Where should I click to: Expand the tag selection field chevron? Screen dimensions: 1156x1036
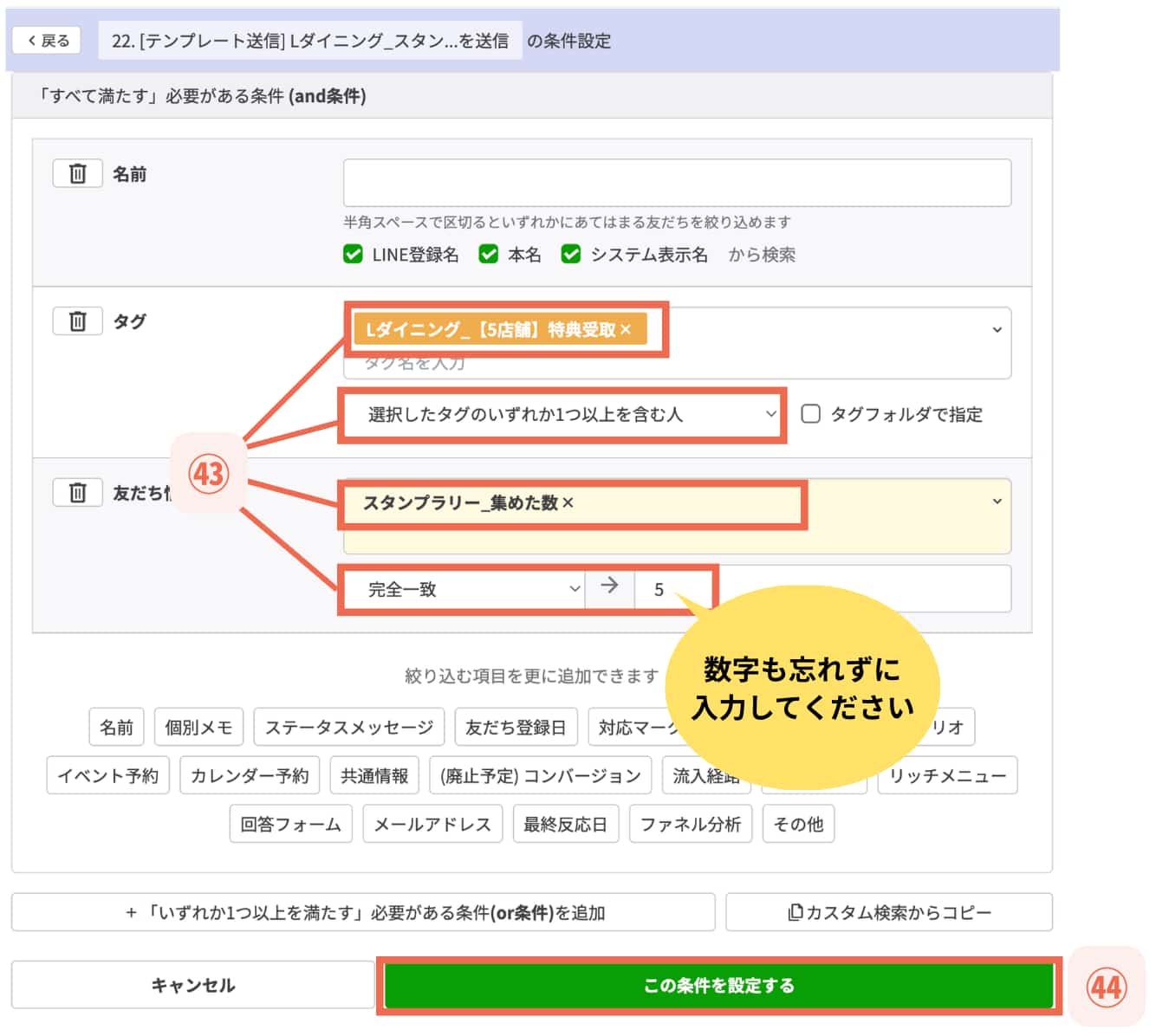click(x=996, y=330)
